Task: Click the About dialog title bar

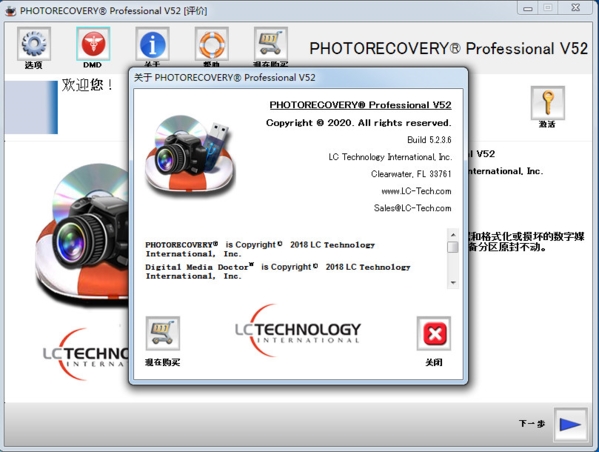Action: tap(298, 78)
